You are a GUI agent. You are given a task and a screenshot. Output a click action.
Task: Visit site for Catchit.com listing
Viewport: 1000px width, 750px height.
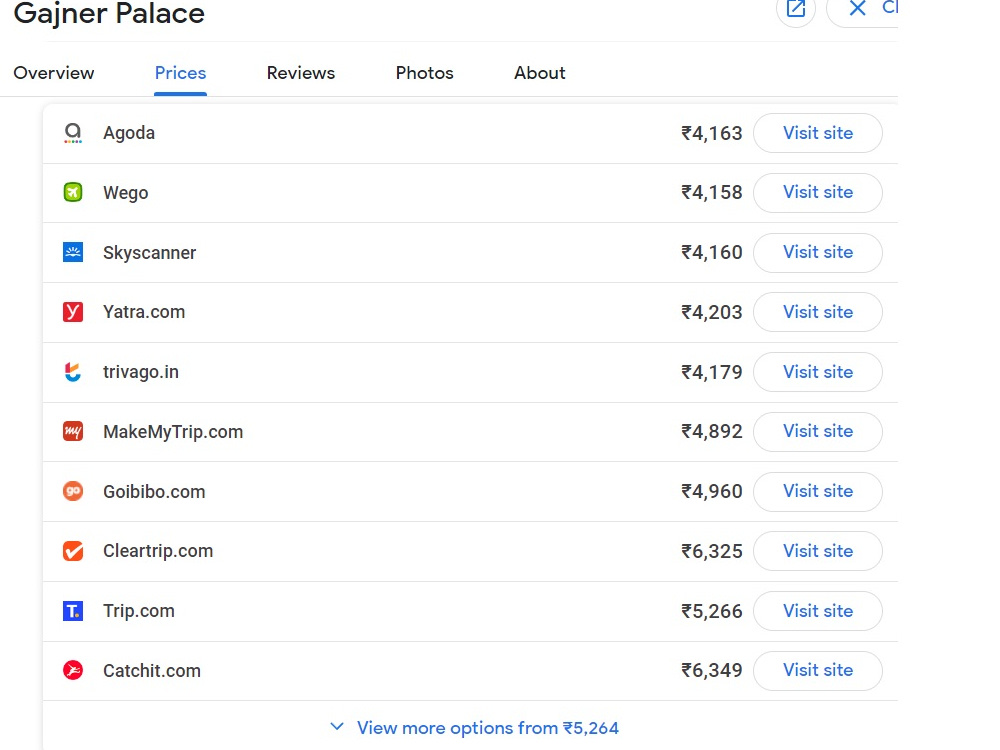[818, 670]
